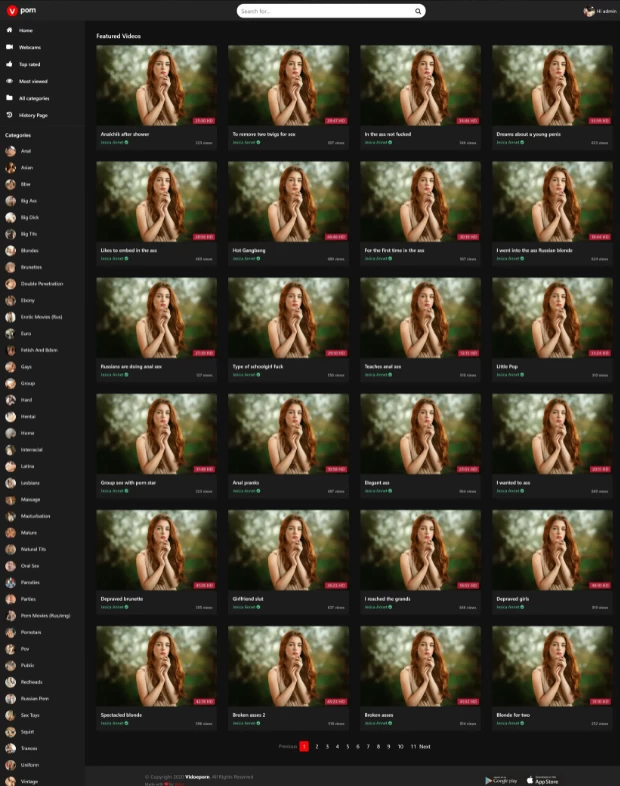
Task: Go to pagination page 1
Action: (304, 746)
